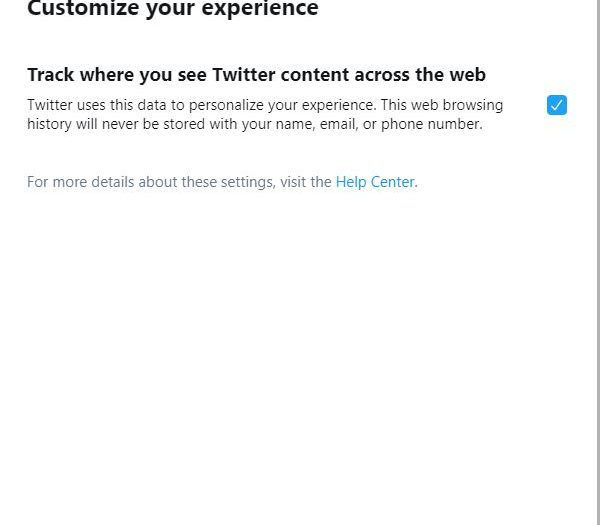Visit Help Center for settings details
600x525 pixels.
(x=375, y=182)
